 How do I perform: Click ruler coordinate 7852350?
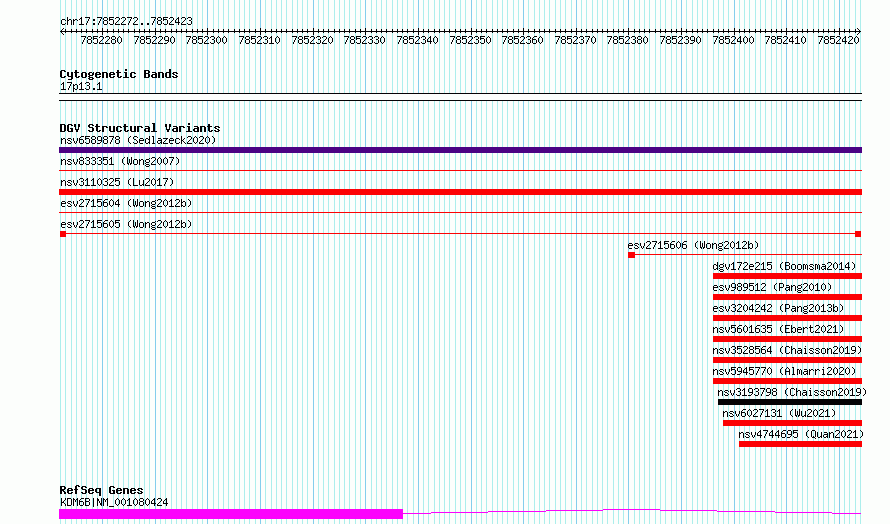(x=470, y=40)
